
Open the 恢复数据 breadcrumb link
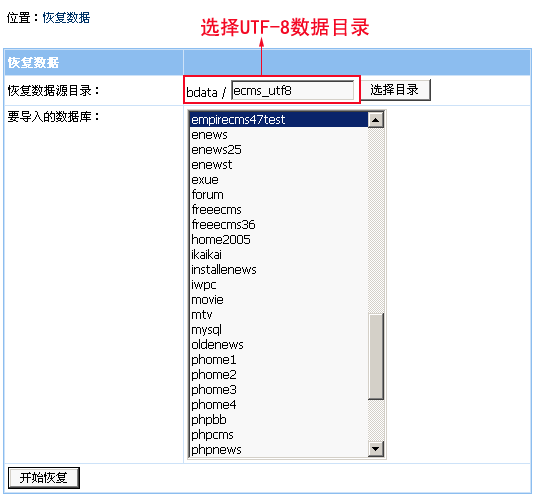66,17
